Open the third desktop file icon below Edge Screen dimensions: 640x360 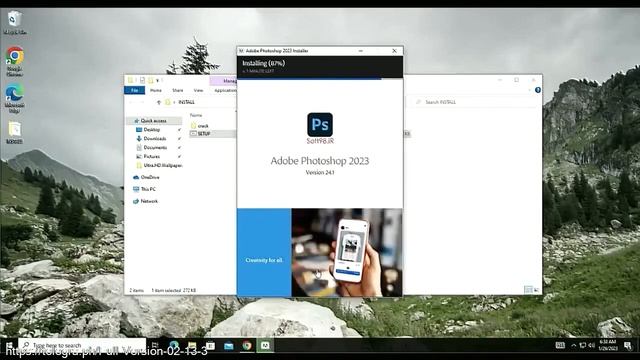click(x=15, y=132)
